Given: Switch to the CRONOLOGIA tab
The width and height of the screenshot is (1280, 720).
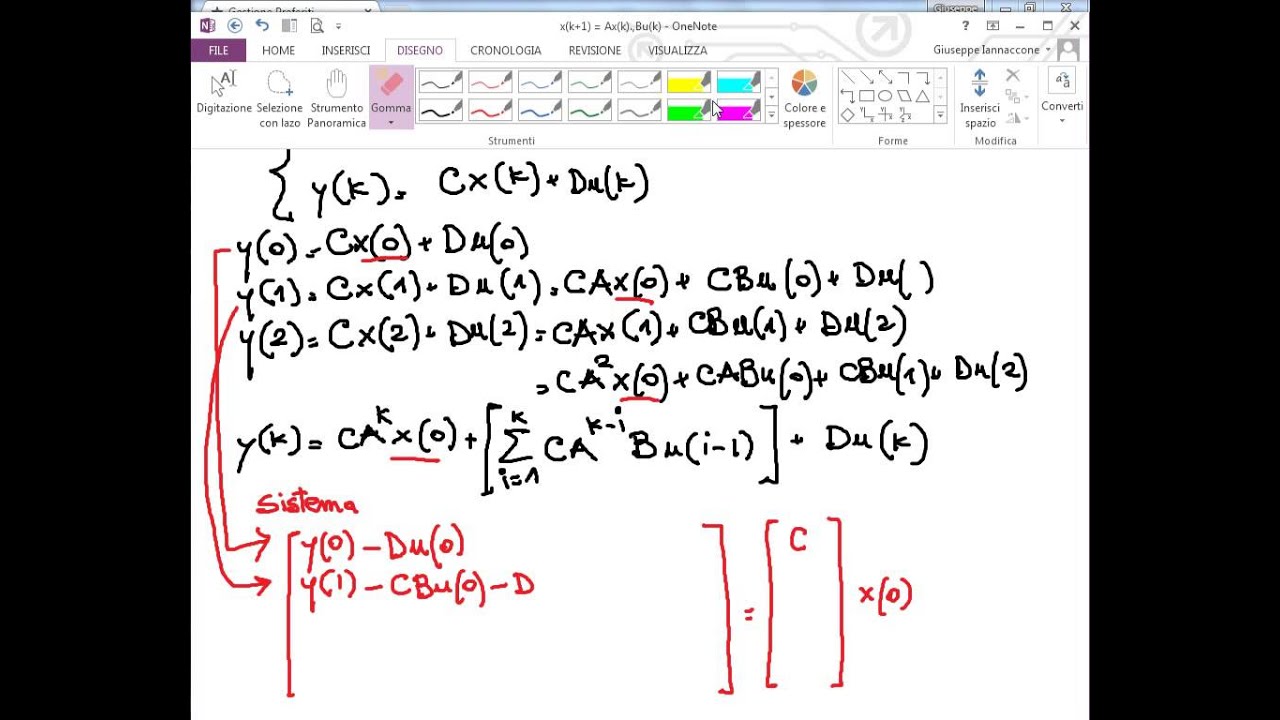Looking at the screenshot, I should coord(506,50).
